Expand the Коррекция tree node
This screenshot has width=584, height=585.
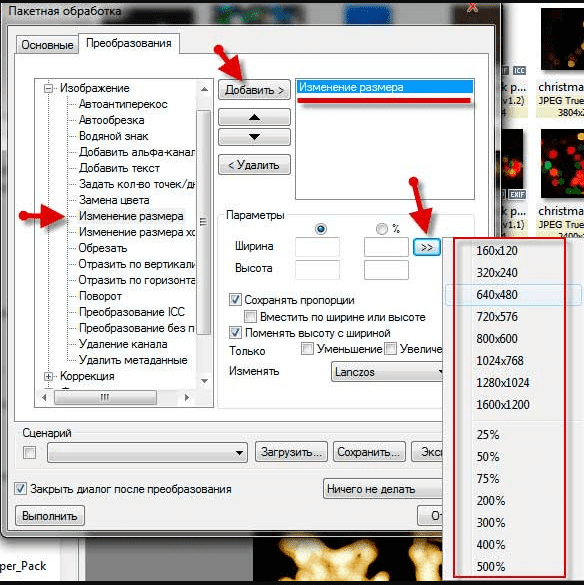(x=48, y=376)
